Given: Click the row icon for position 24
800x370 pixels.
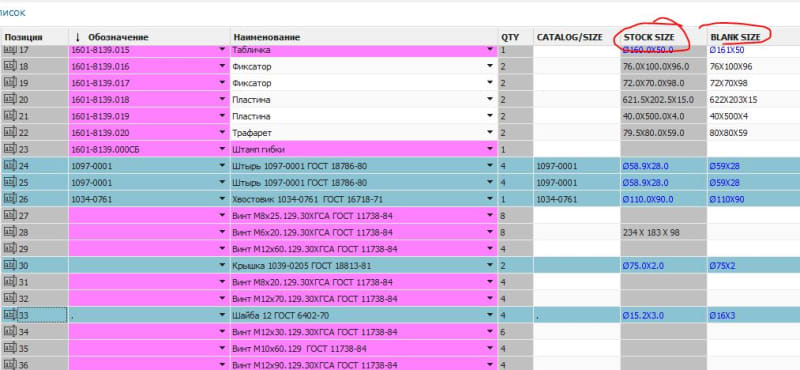Looking at the screenshot, I should pyautogui.click(x=10, y=166).
